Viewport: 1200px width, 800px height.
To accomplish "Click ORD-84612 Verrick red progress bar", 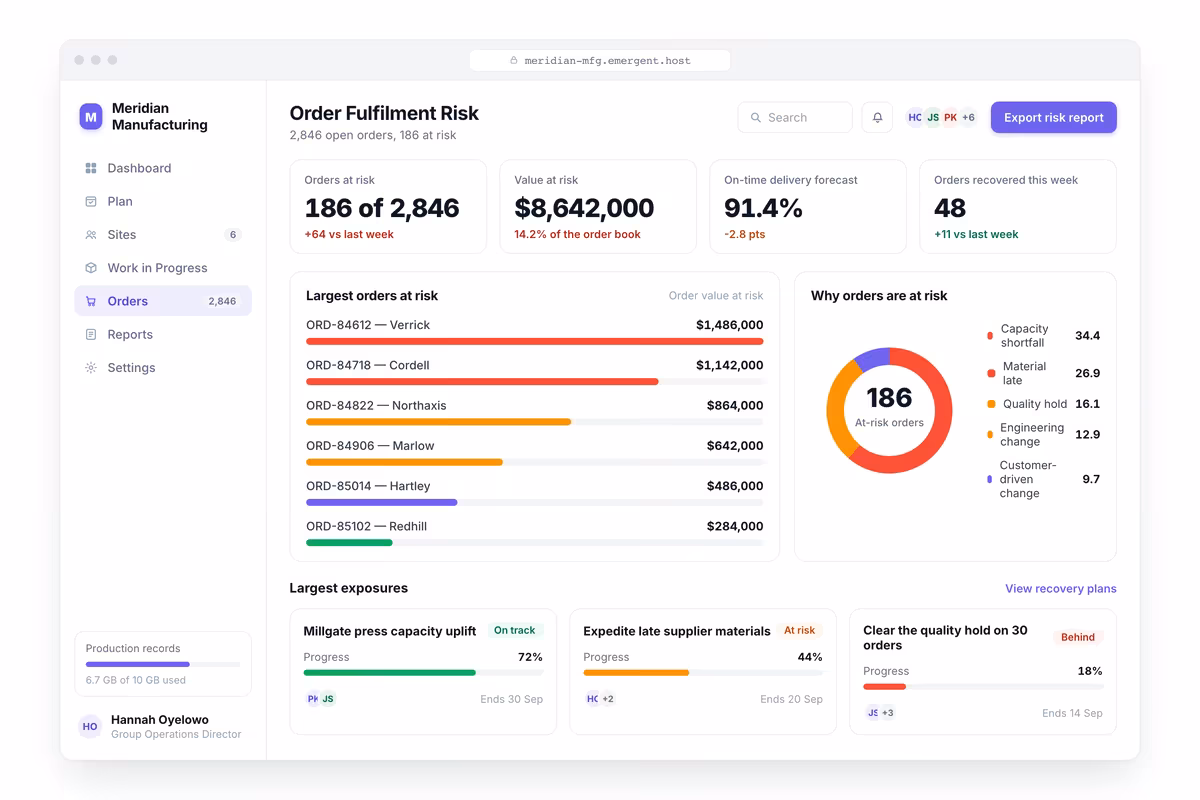I will (535, 341).
